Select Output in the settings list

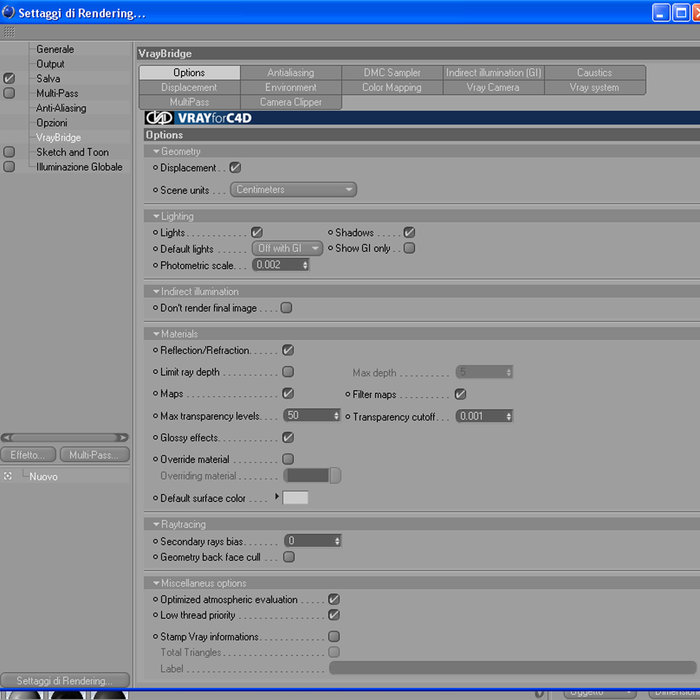point(50,64)
